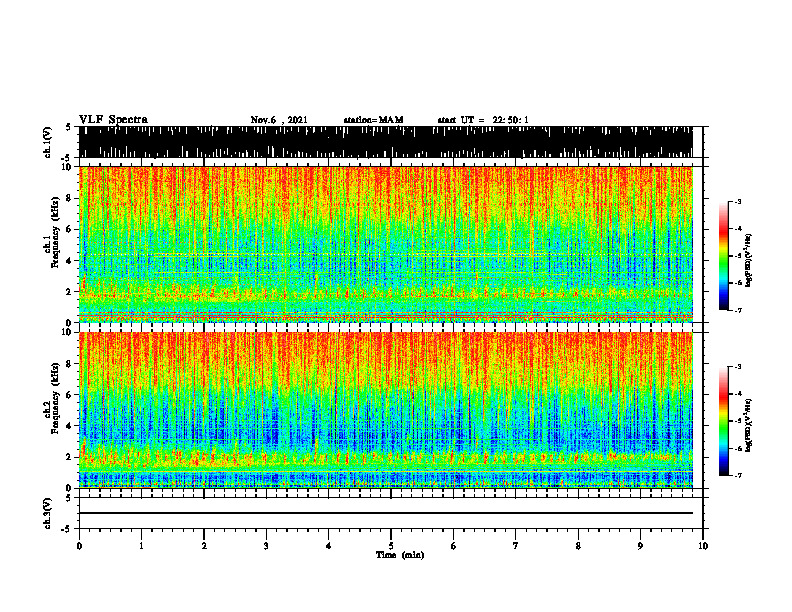Click the ch.1 spectrogram "4" kHz tick label

coord(69,261)
